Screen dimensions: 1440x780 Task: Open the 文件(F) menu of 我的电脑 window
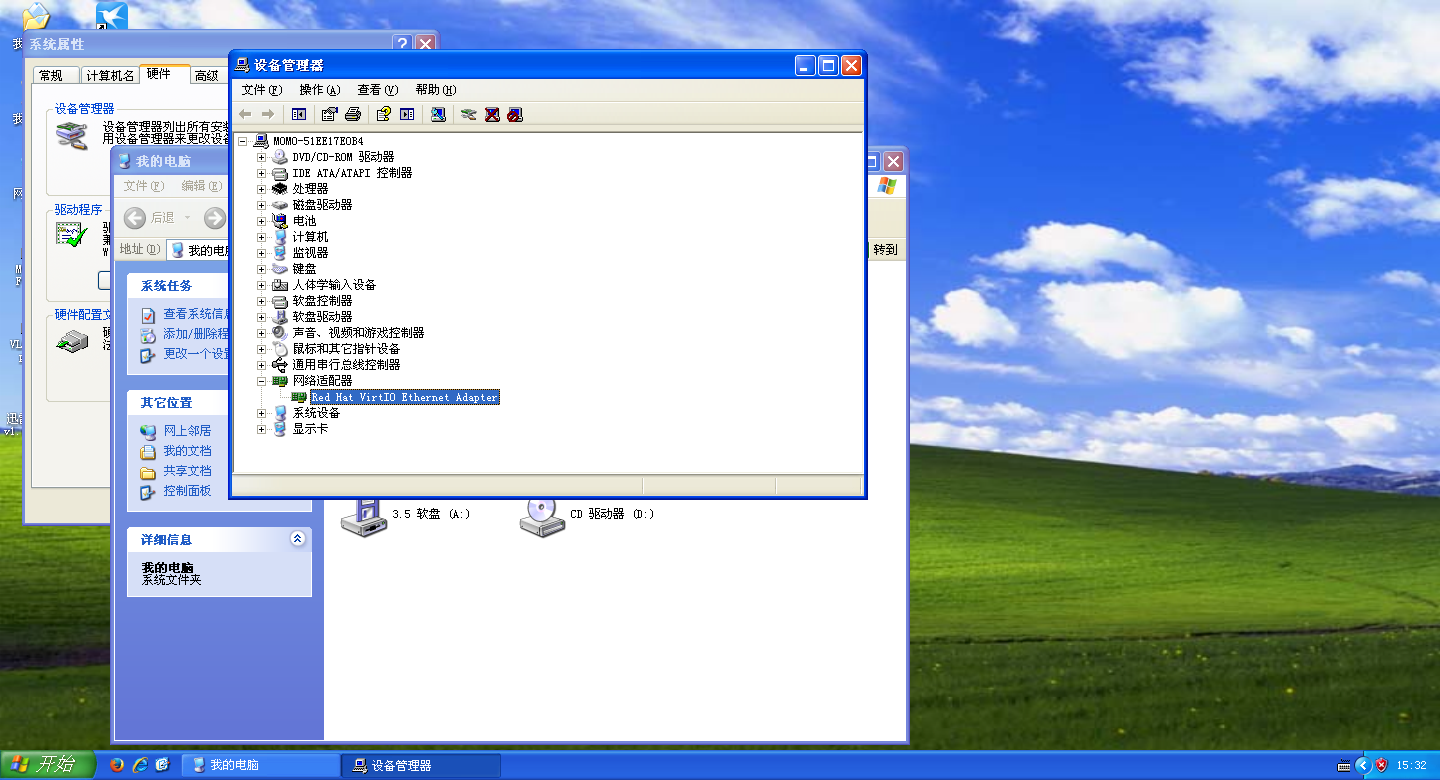pyautogui.click(x=144, y=186)
